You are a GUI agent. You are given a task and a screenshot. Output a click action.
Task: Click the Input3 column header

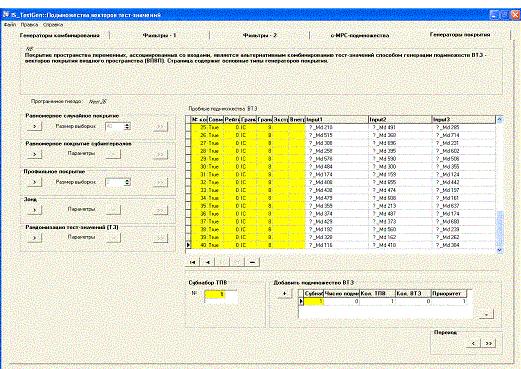coord(464,119)
